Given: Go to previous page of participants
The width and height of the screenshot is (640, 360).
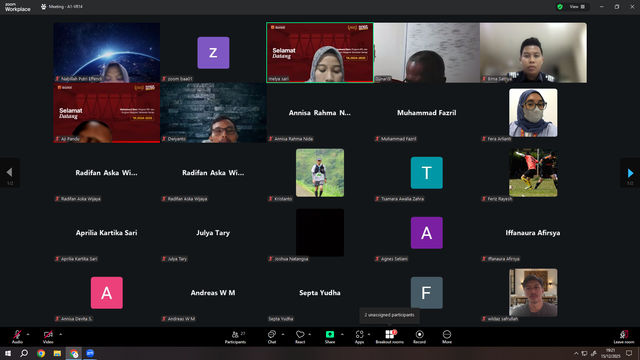Looking at the screenshot, I should [x=9, y=173].
